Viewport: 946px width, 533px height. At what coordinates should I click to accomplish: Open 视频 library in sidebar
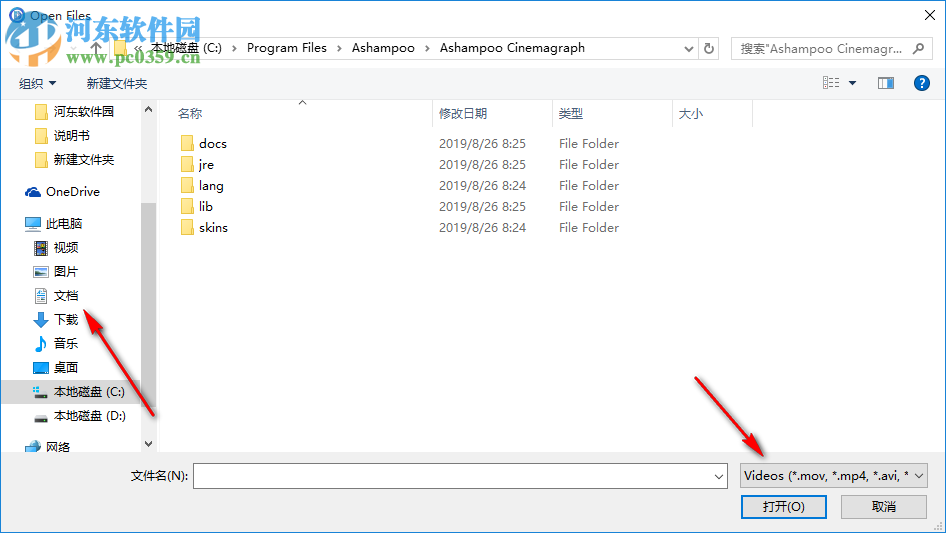(x=56, y=248)
